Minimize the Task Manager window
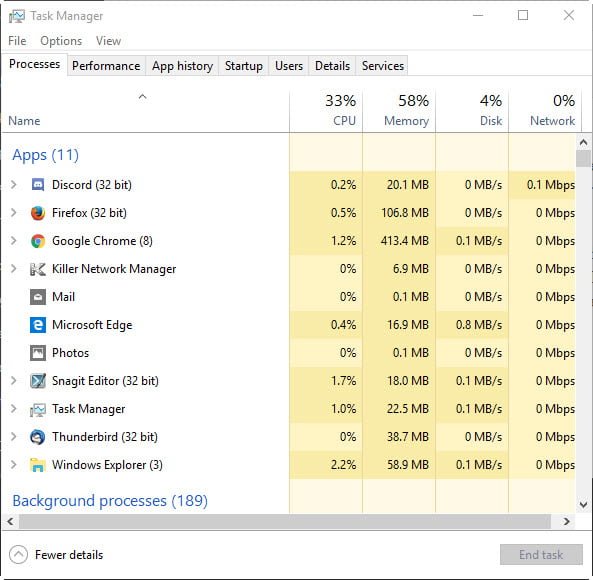 click(x=478, y=15)
